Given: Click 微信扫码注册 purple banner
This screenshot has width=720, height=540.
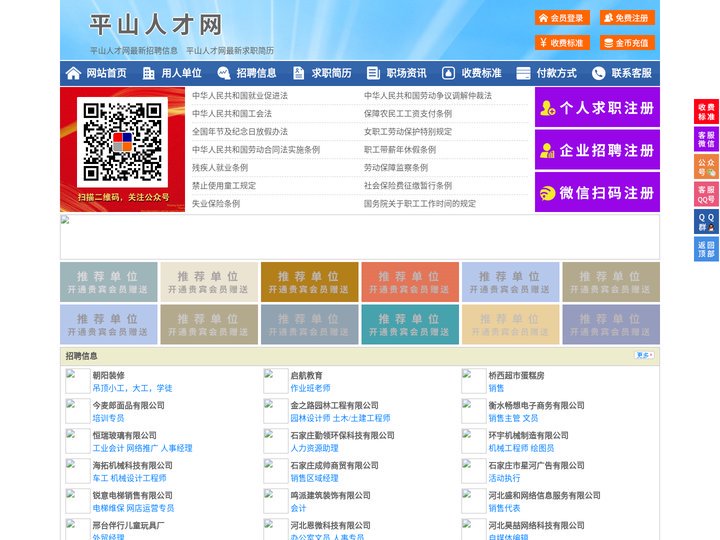Looking at the screenshot, I should click(597, 192).
